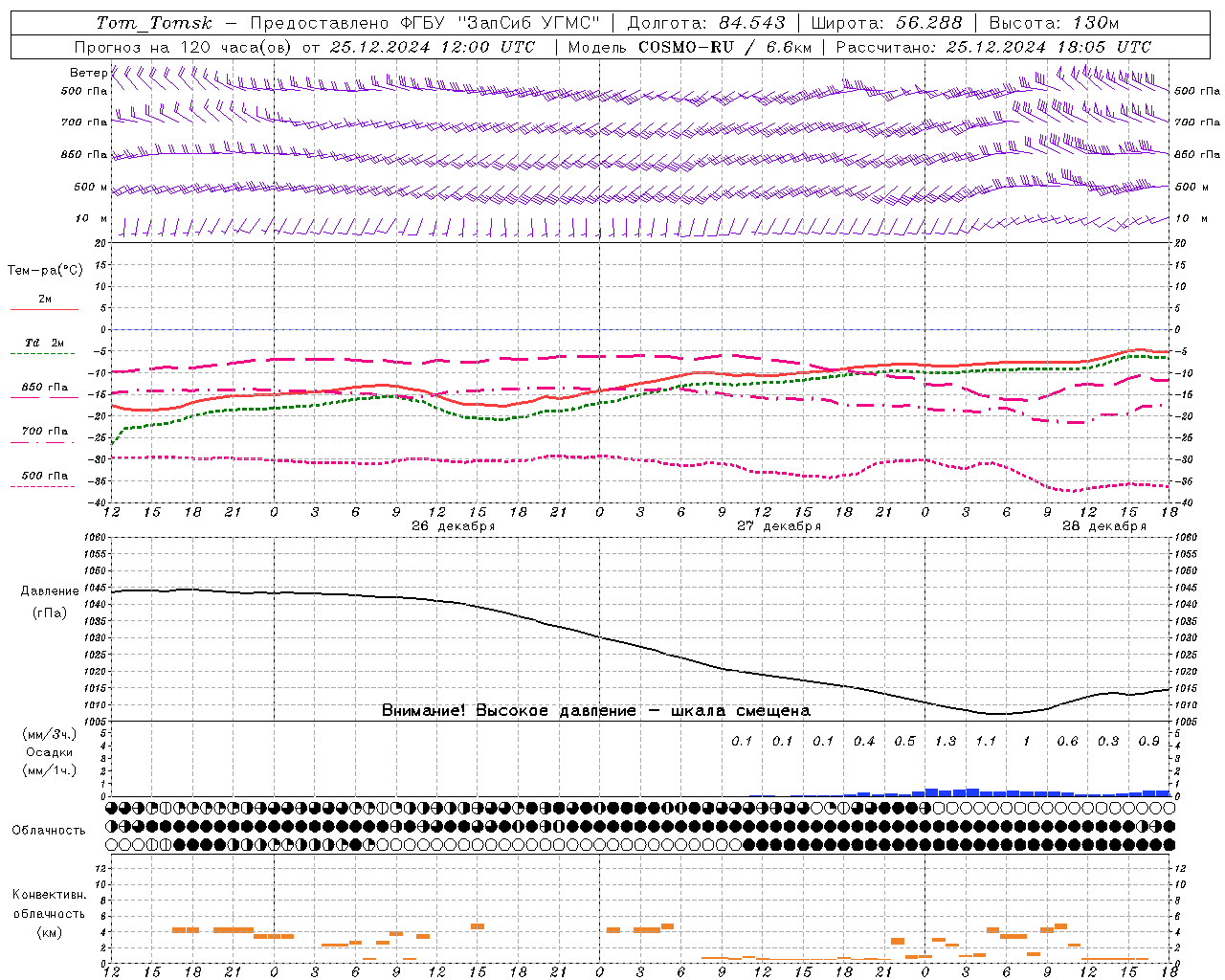1225x980 pixels.
Task: Click the "Осадки" precipitation label
Action: pos(50,752)
